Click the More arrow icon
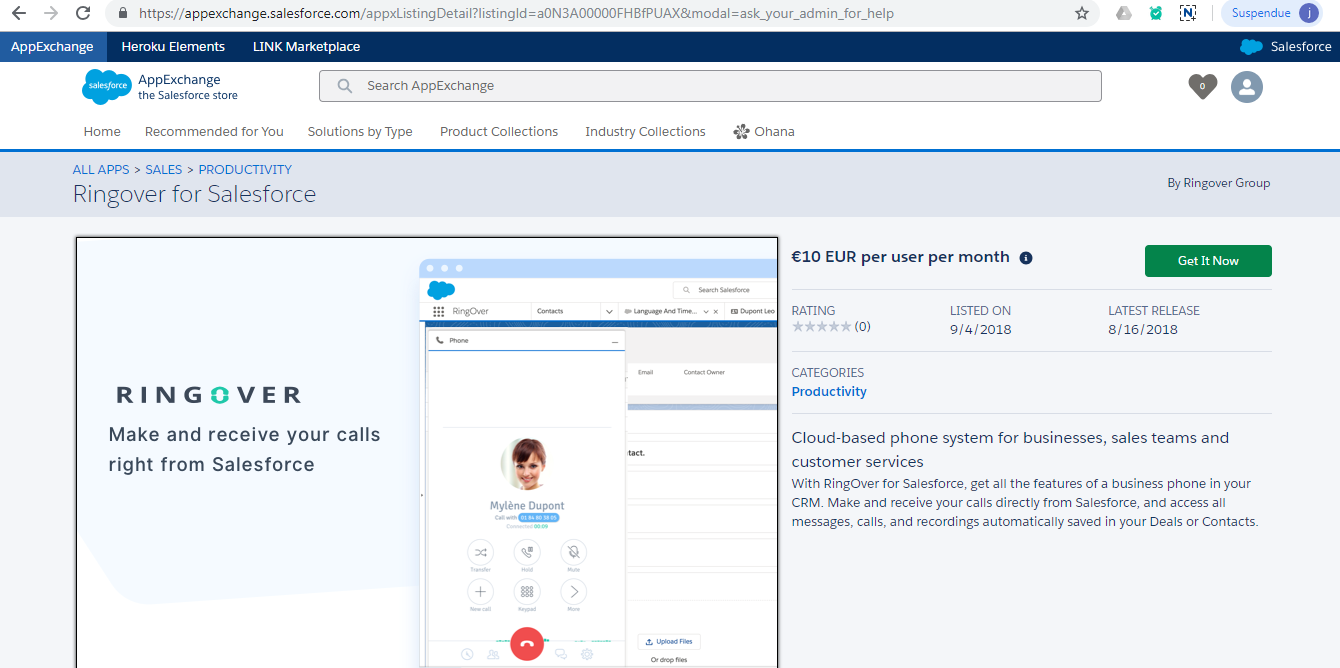 [574, 591]
